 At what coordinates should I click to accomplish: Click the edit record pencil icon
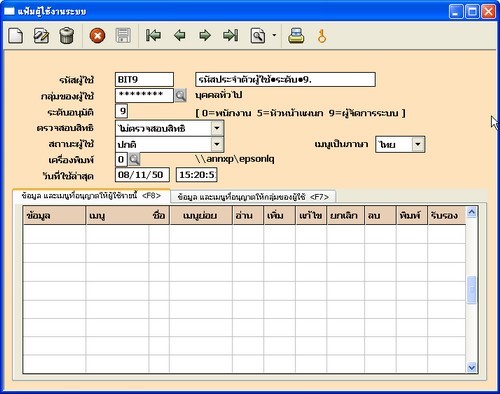pyautogui.click(x=41, y=35)
